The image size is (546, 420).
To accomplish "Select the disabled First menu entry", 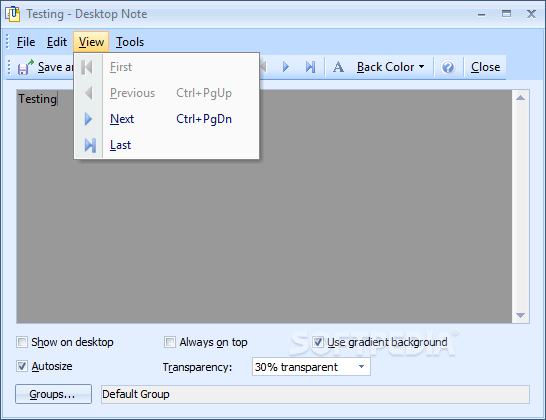I will (x=167, y=67).
